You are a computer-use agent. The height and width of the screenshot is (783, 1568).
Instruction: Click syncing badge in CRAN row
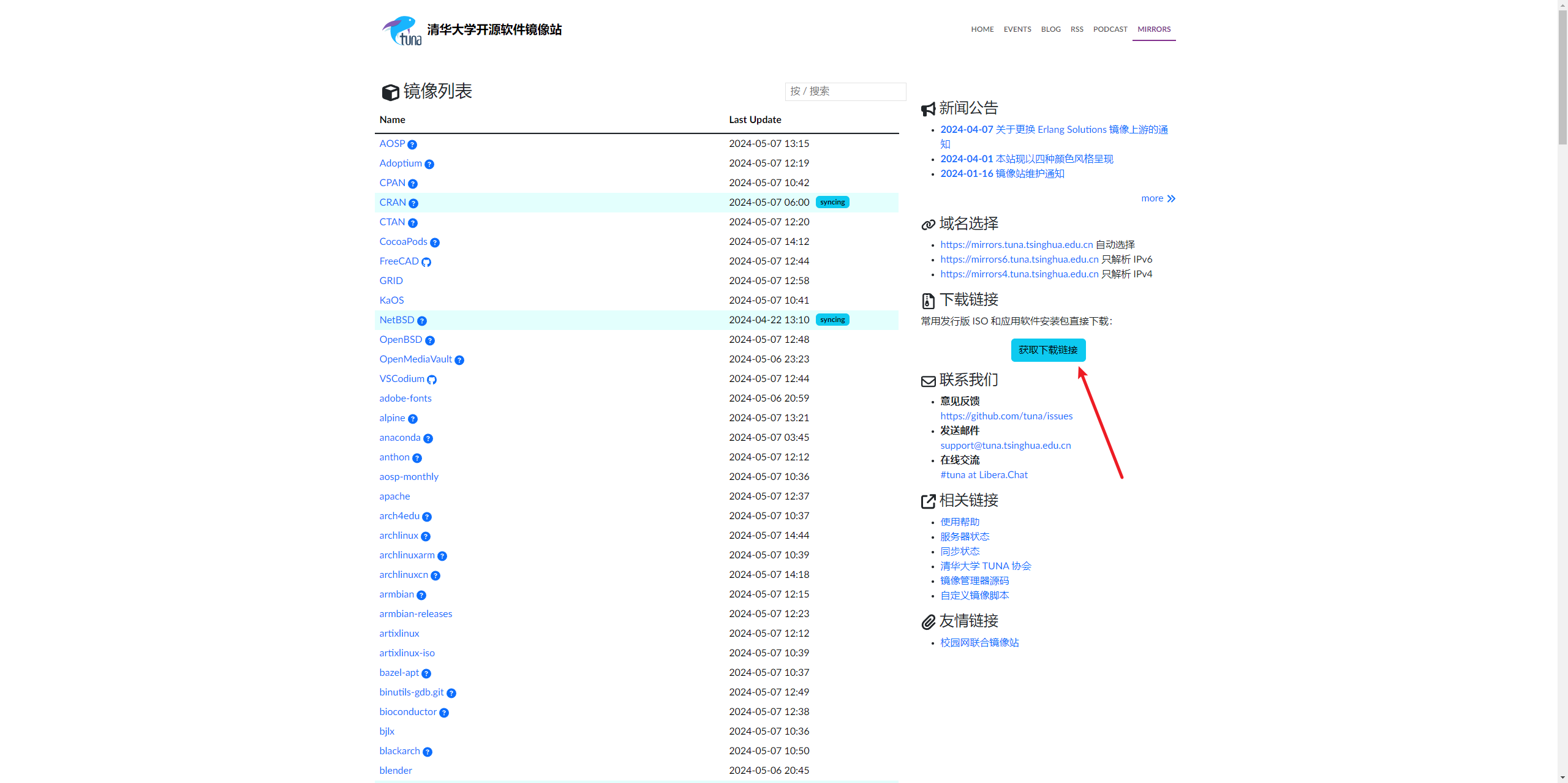pyautogui.click(x=832, y=202)
